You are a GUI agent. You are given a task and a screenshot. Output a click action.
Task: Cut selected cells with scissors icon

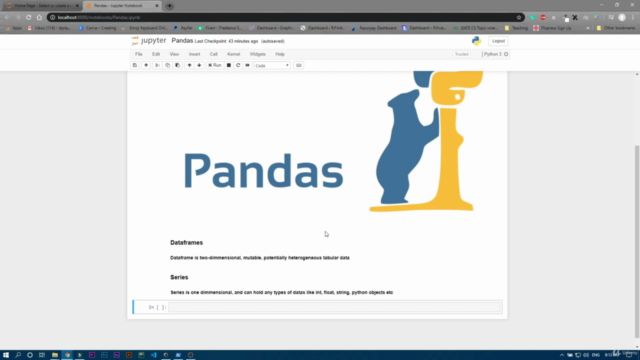pos(157,65)
